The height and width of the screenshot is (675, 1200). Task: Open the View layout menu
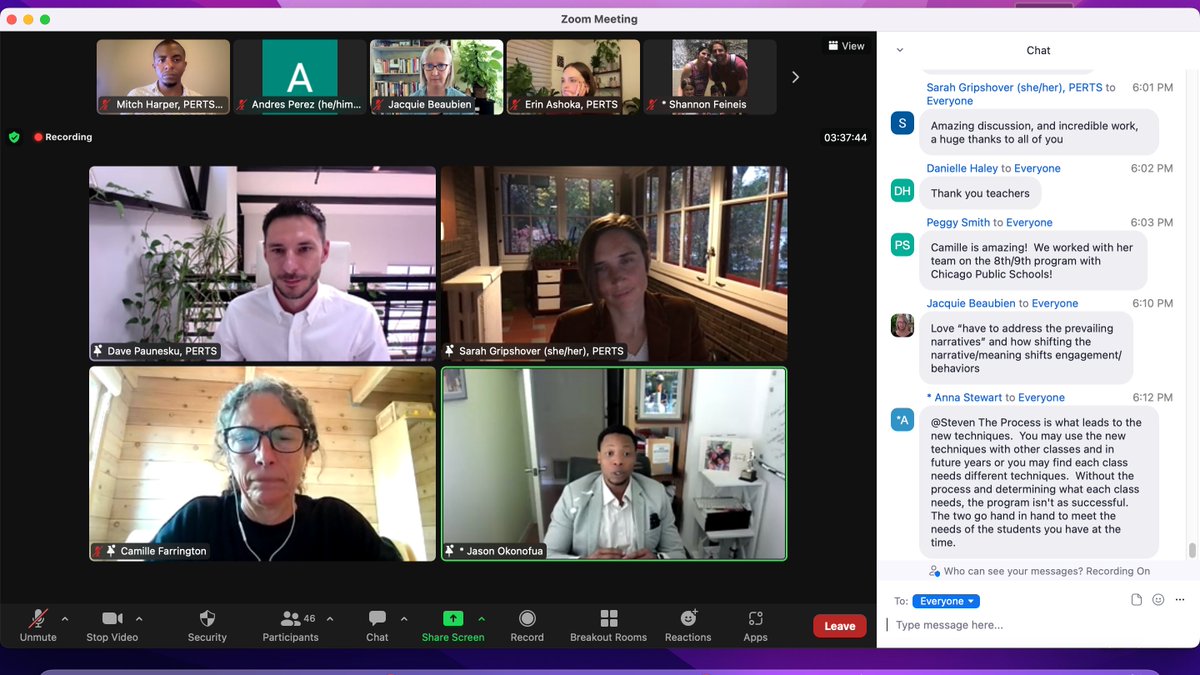click(x=846, y=46)
